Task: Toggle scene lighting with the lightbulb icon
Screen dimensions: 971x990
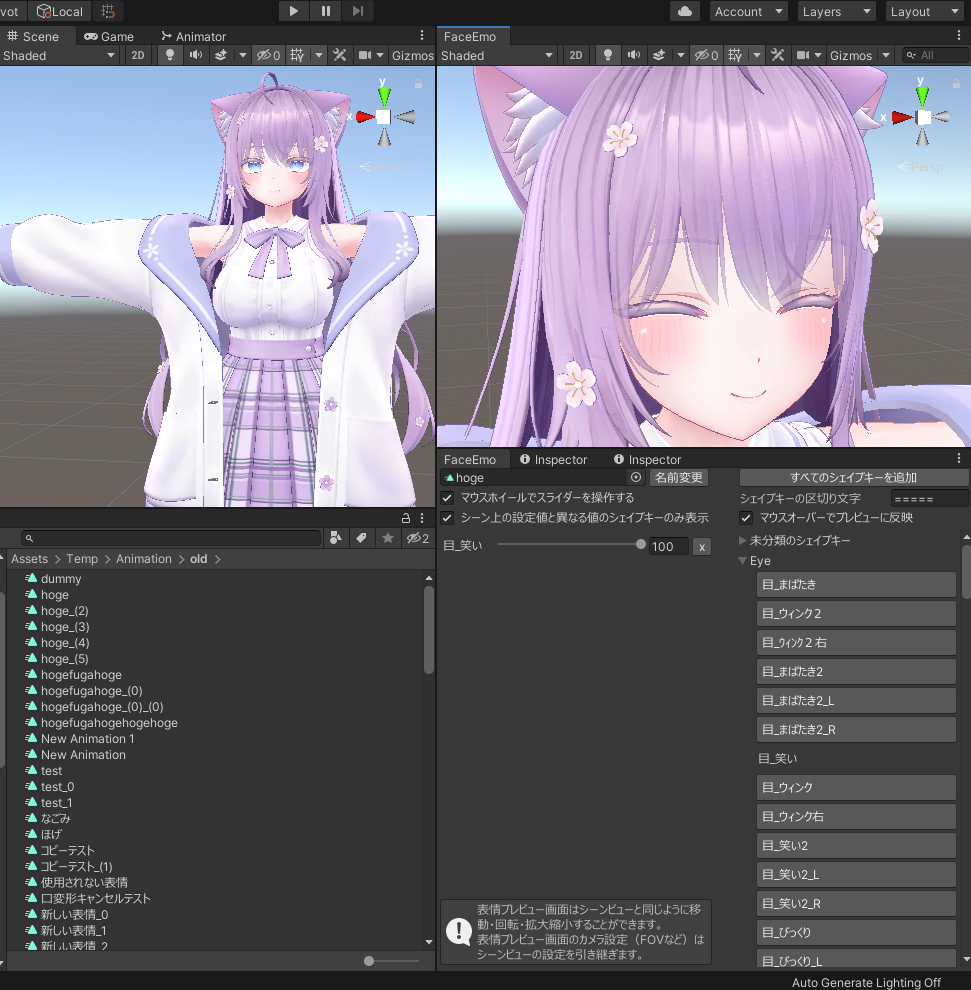Action: tap(172, 55)
